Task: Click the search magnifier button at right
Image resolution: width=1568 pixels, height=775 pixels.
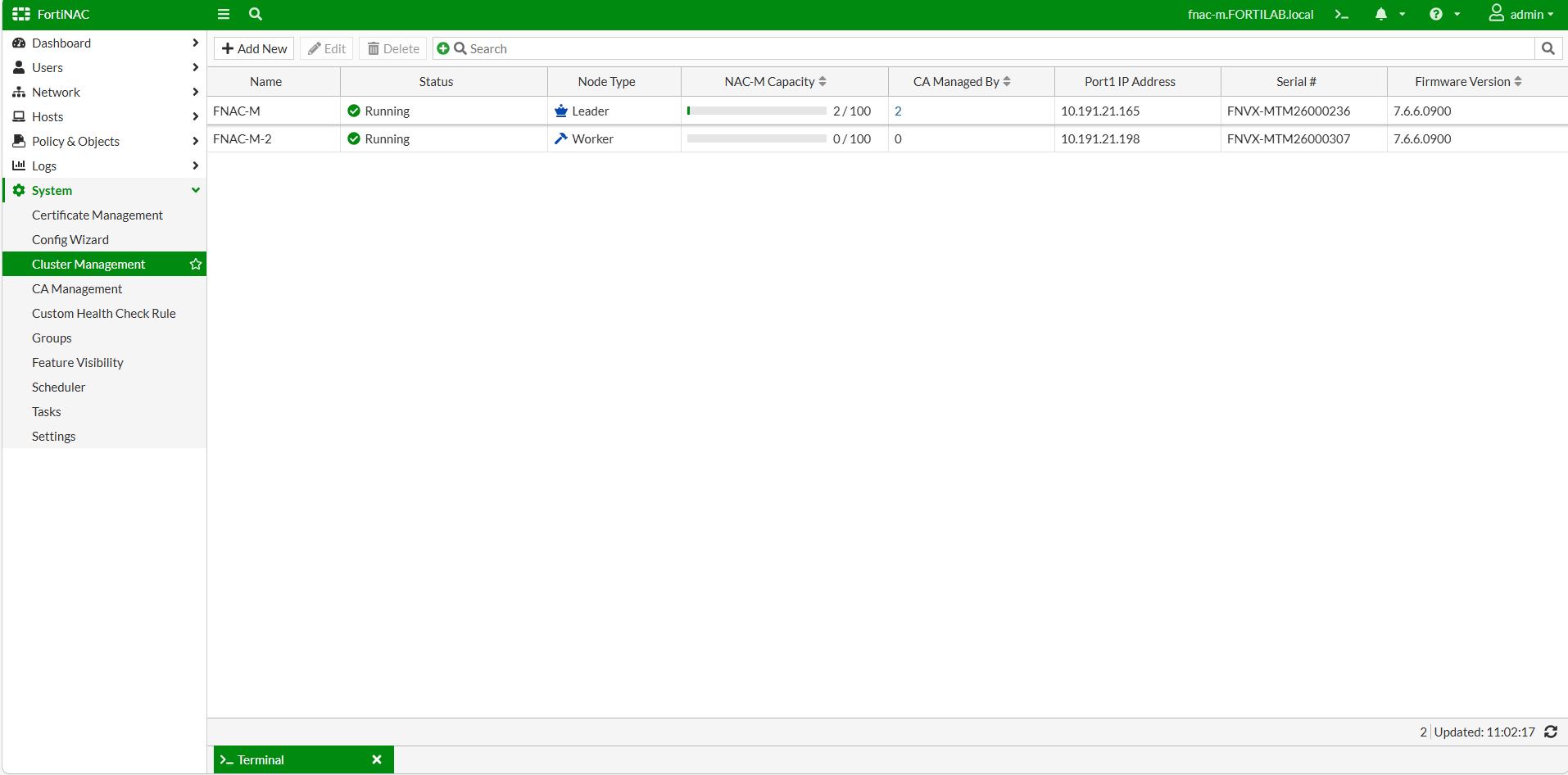Action: click(1548, 48)
